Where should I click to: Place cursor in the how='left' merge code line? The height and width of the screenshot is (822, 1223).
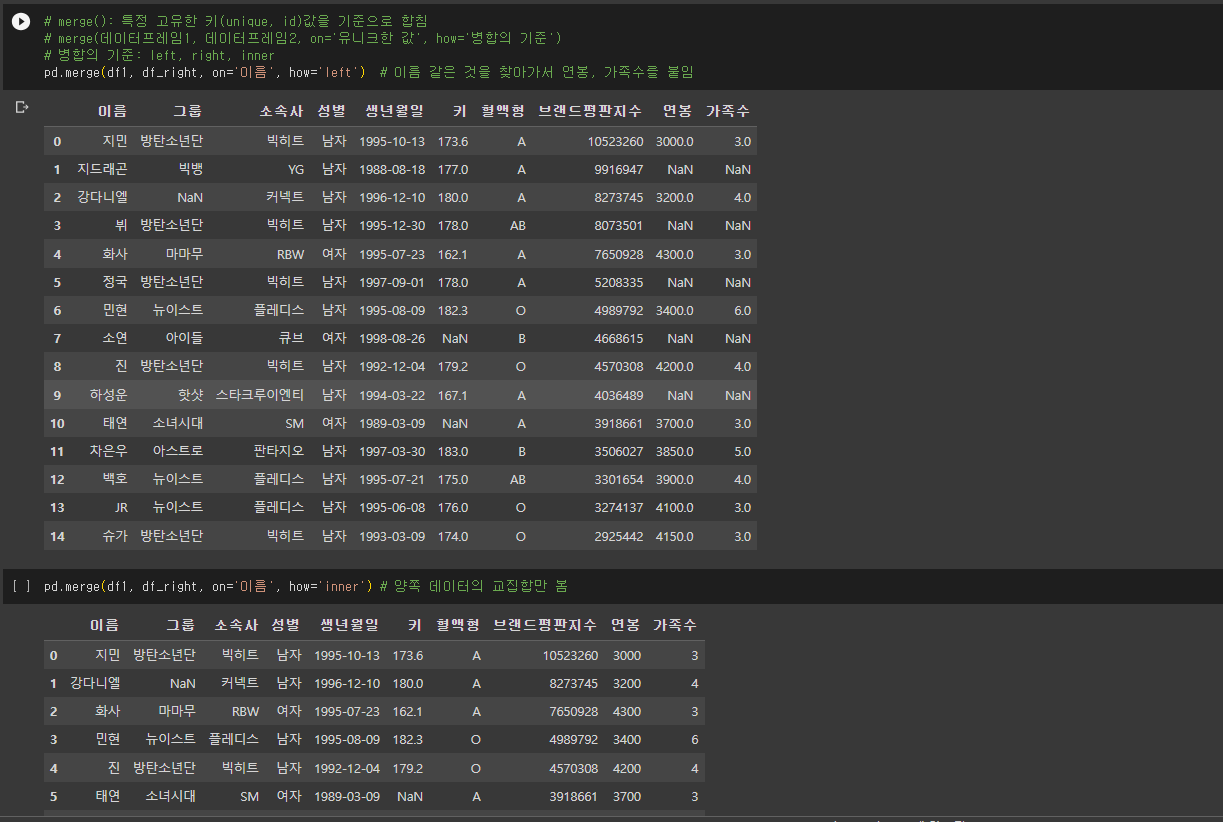click(x=203, y=72)
